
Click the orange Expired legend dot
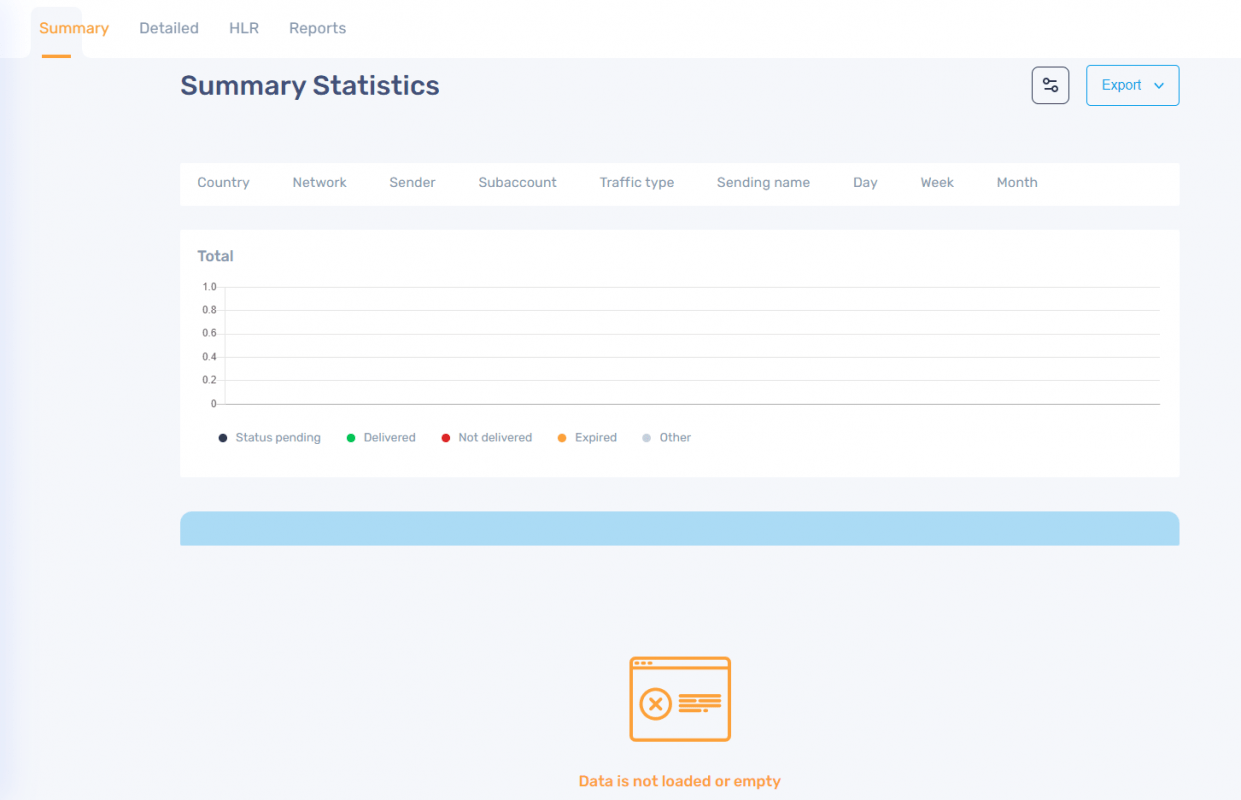tap(562, 438)
